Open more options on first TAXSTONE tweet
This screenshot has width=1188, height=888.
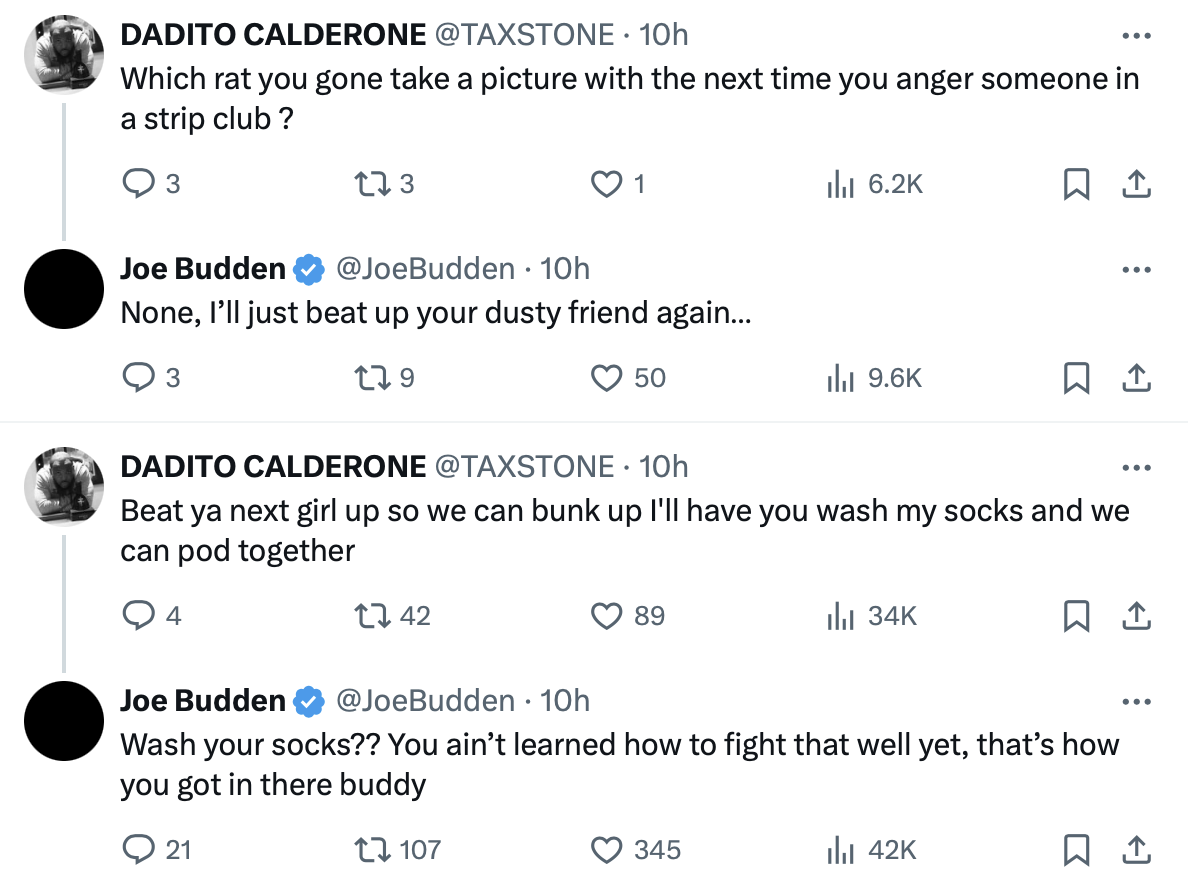[1136, 36]
